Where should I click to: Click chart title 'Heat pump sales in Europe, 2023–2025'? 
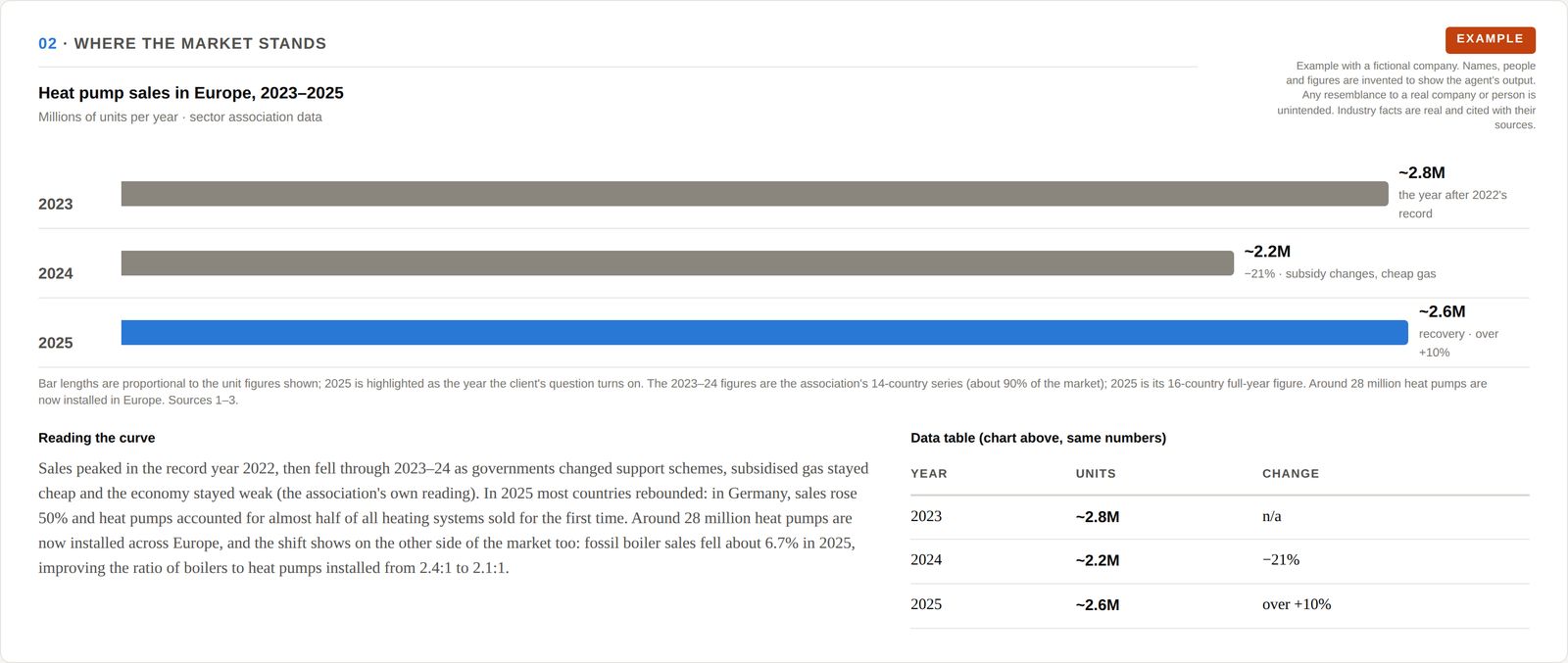(191, 93)
